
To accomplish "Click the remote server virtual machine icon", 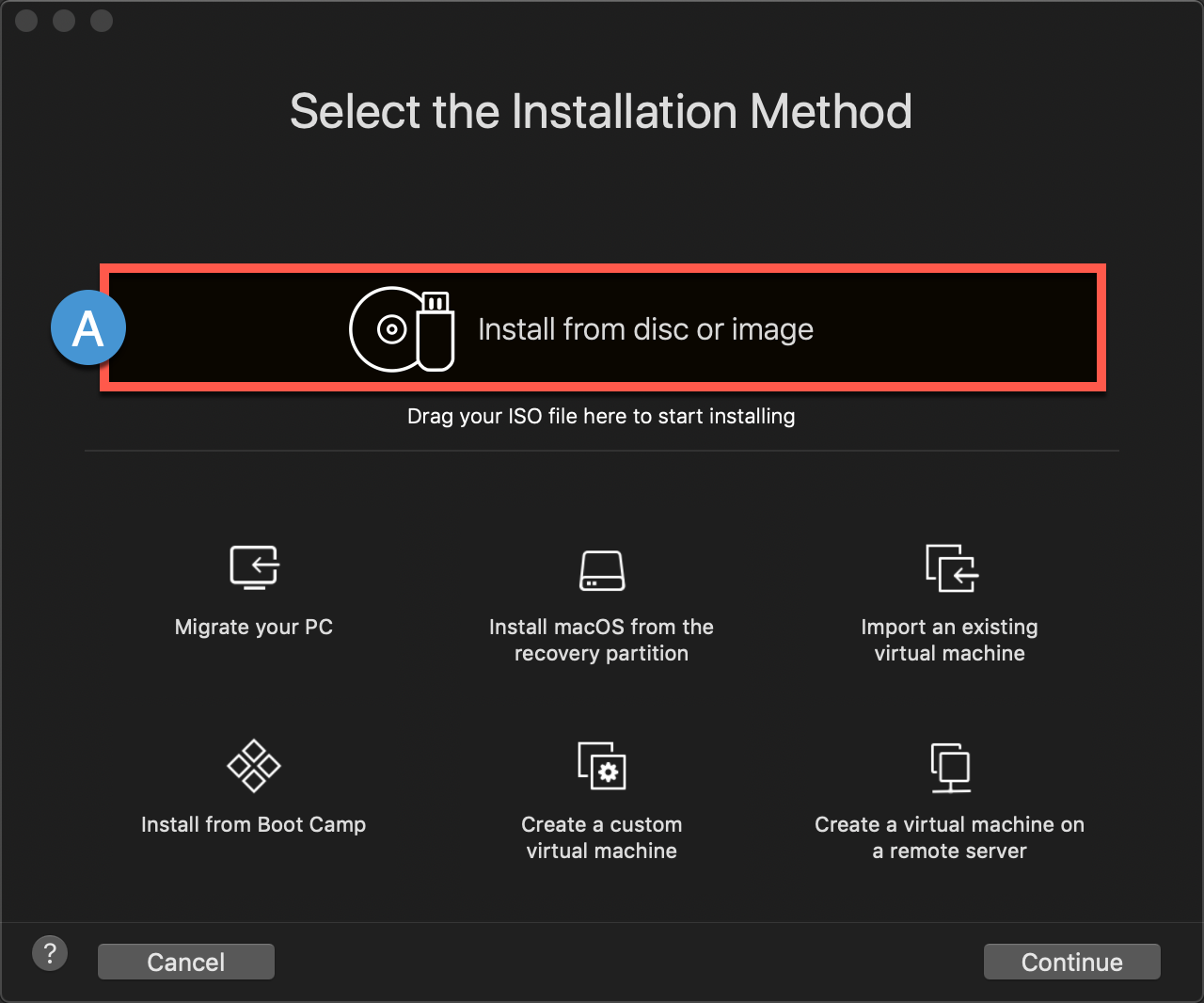I will [950, 767].
